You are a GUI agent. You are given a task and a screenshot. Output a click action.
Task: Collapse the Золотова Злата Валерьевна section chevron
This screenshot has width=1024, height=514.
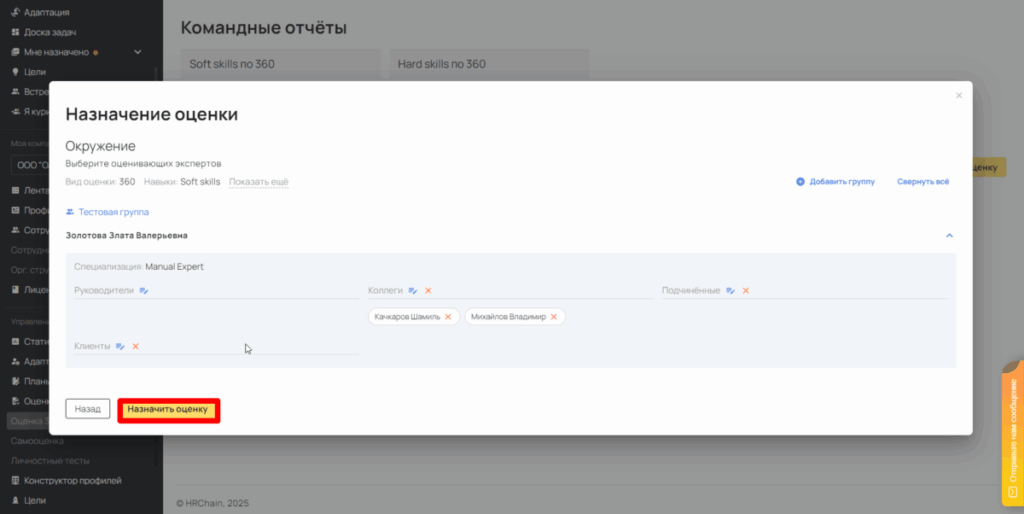949,236
